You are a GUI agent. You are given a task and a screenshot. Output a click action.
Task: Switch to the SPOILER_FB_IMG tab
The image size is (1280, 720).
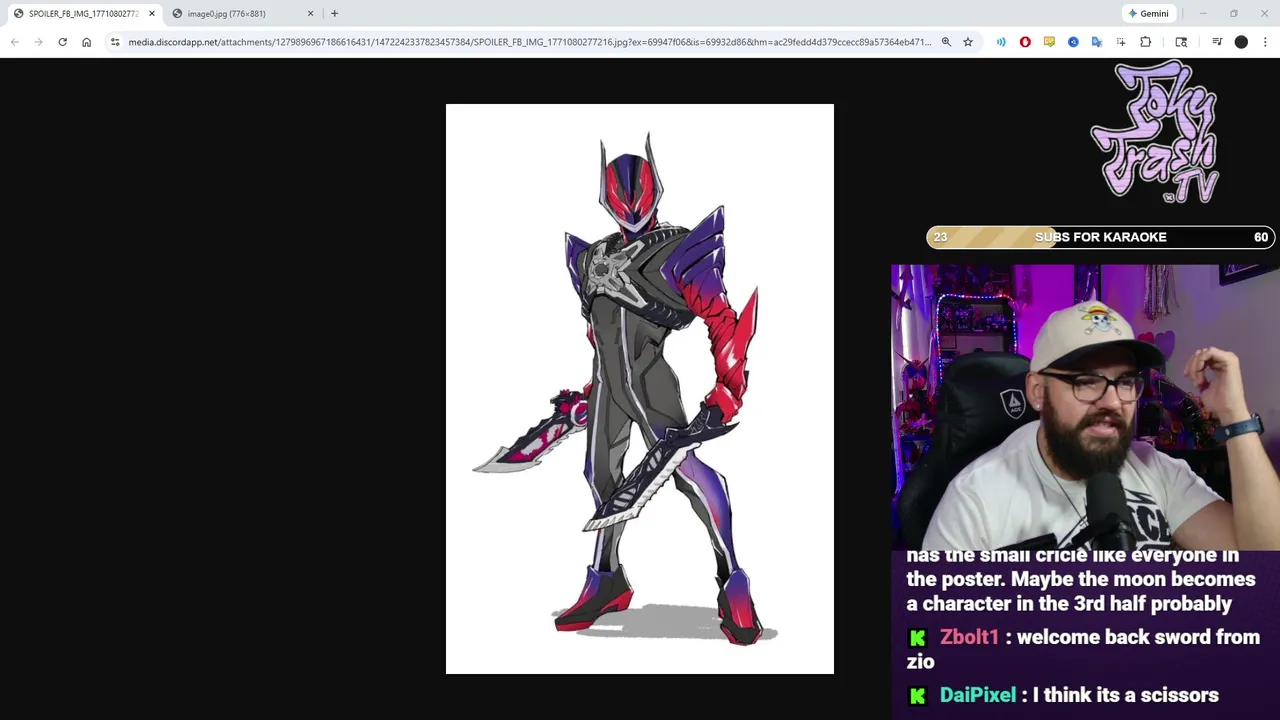83,14
